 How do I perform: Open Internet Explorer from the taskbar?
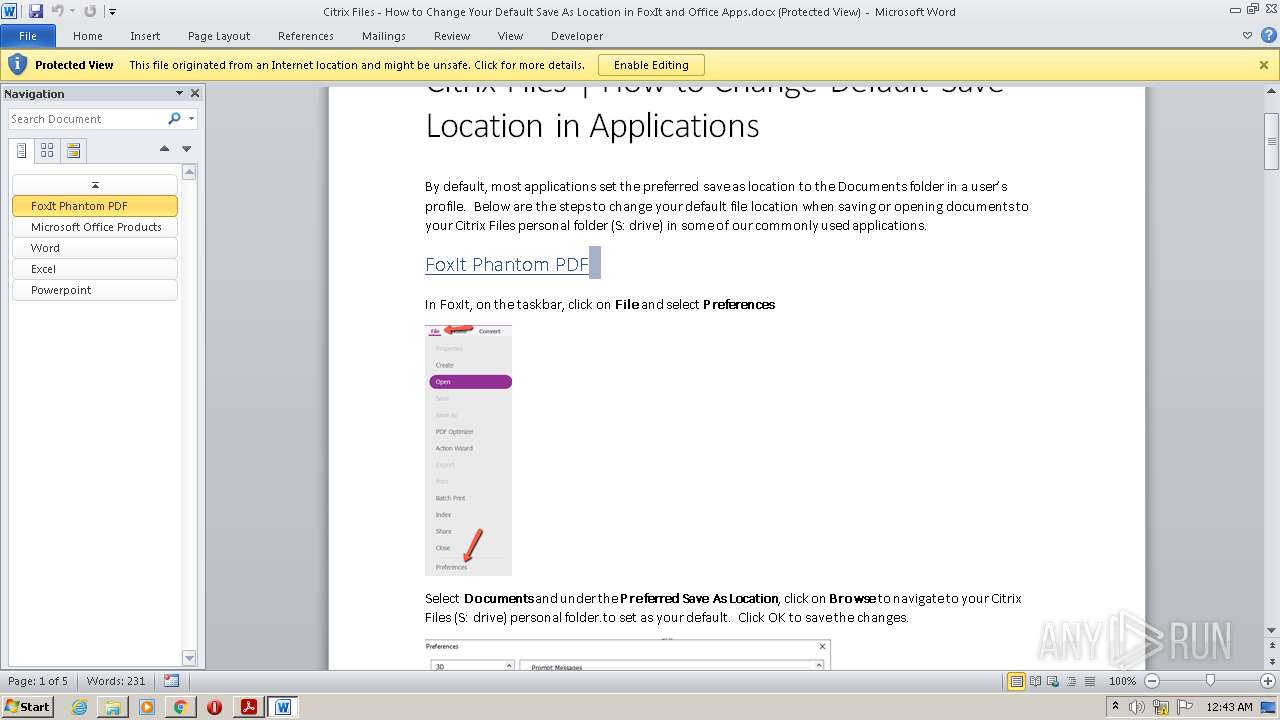pyautogui.click(x=79, y=707)
